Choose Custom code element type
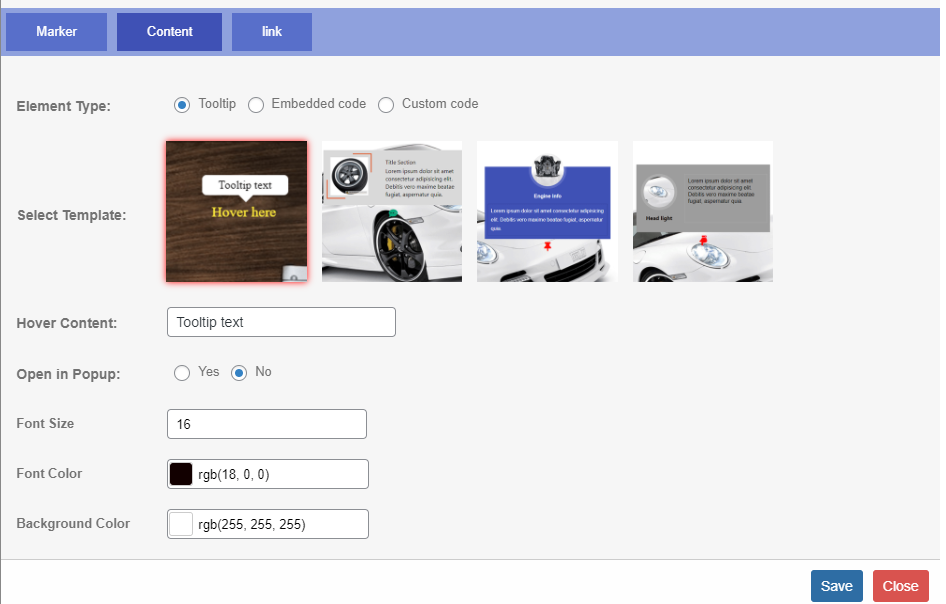Image resolution: width=946 pixels, height=604 pixels. [386, 105]
